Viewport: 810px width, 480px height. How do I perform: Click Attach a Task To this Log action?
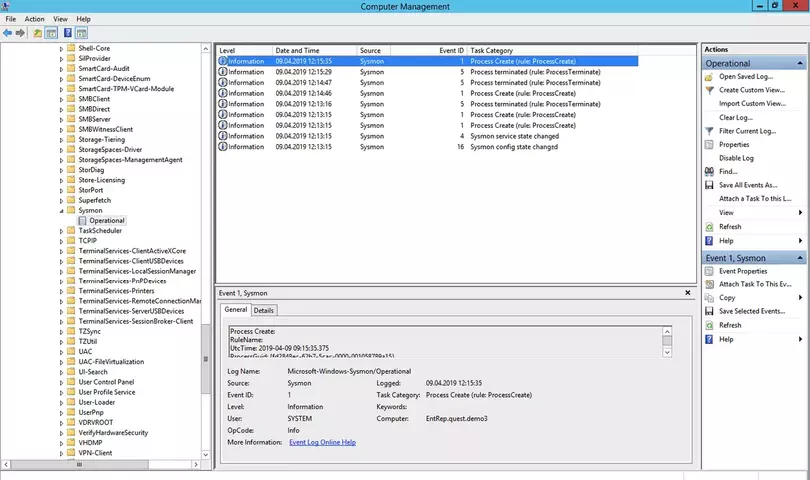pos(755,198)
